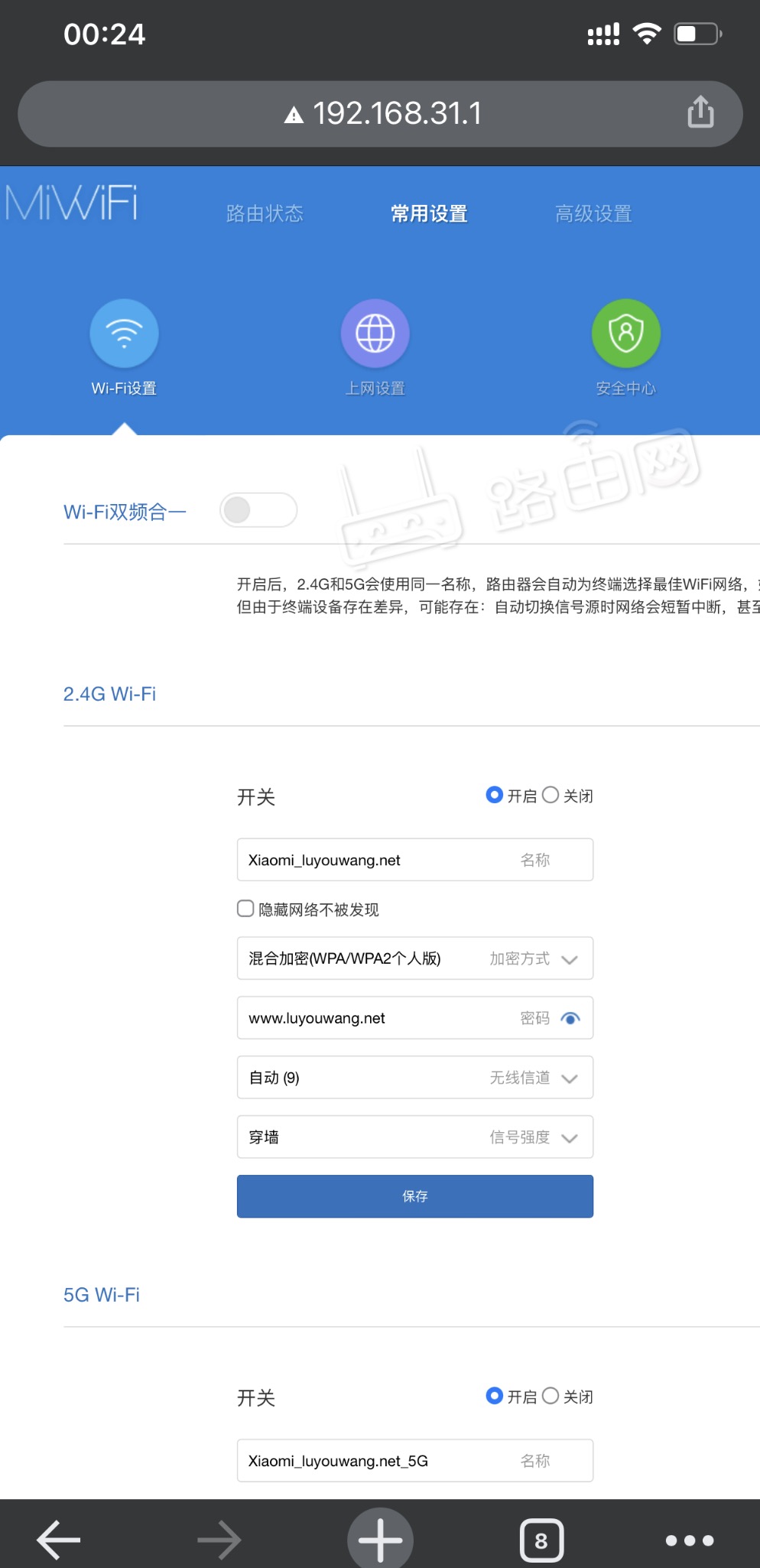
Task: Open the tab switcher showing 8 tabs
Action: click(541, 1540)
